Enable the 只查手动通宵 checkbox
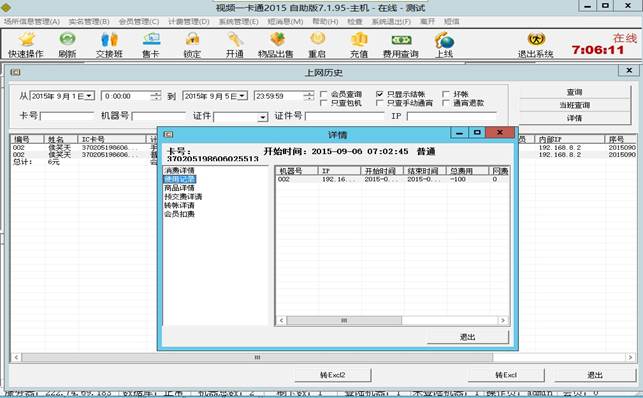Image resolution: width=643 pixels, height=398 pixels. pos(379,103)
